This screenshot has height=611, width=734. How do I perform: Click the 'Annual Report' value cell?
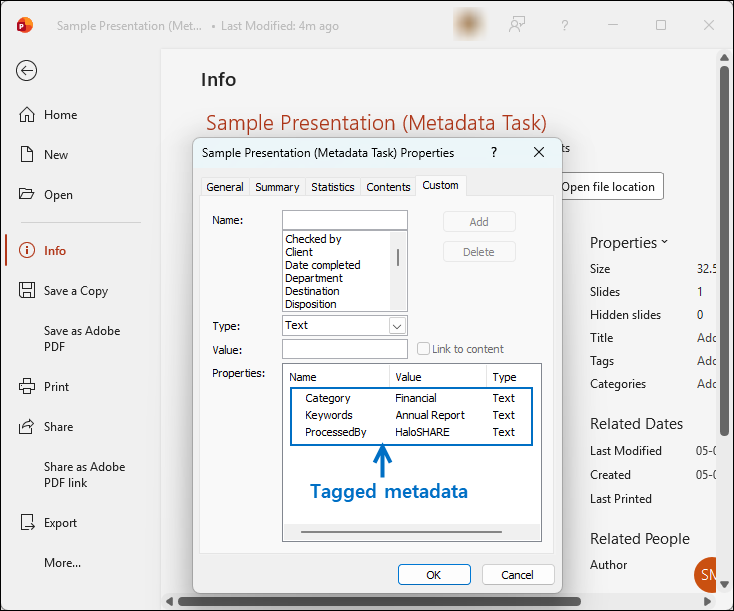tap(430, 415)
